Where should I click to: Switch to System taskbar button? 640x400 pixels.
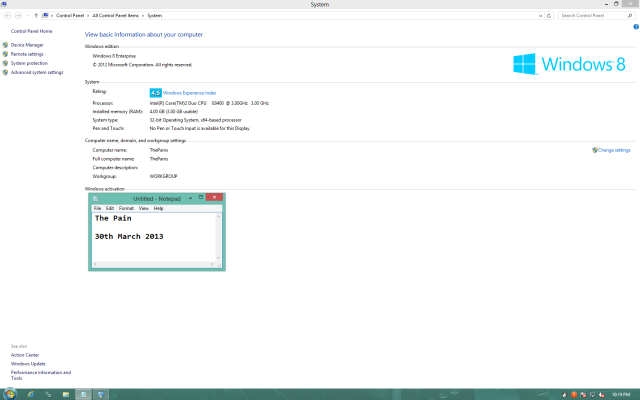(x=100, y=394)
